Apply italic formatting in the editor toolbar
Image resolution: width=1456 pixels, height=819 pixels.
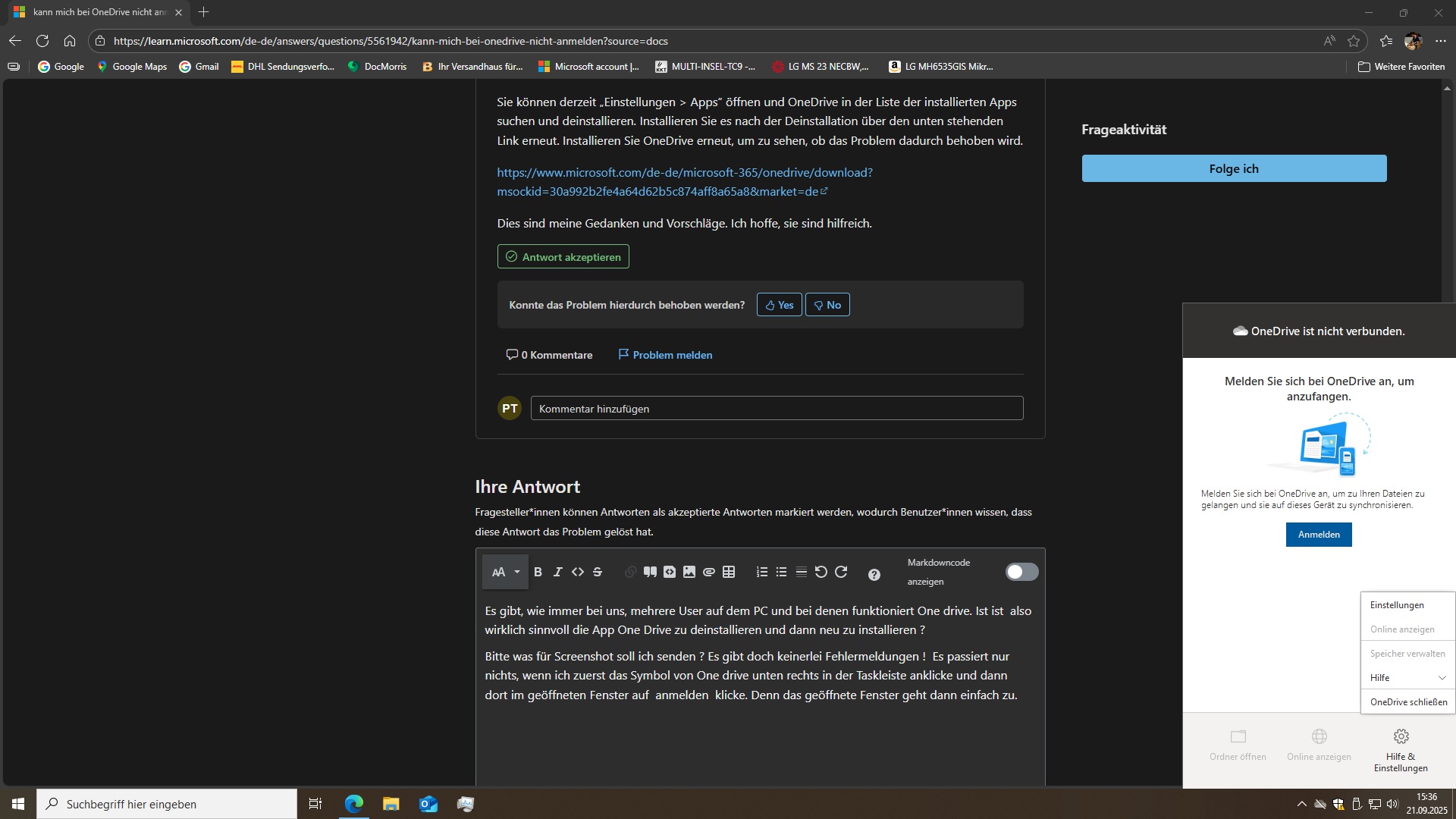tap(557, 573)
